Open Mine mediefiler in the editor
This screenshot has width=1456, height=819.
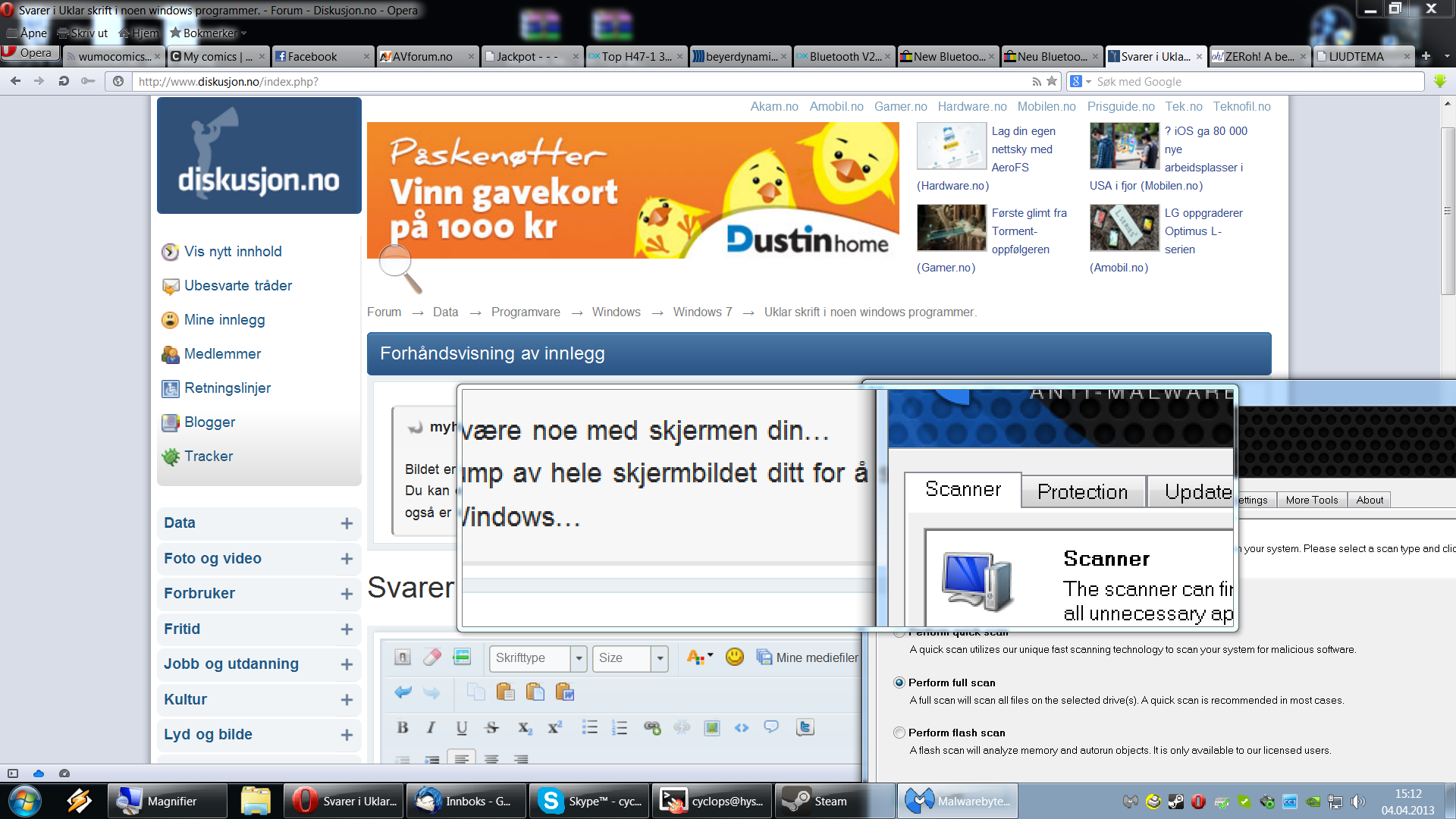point(808,657)
